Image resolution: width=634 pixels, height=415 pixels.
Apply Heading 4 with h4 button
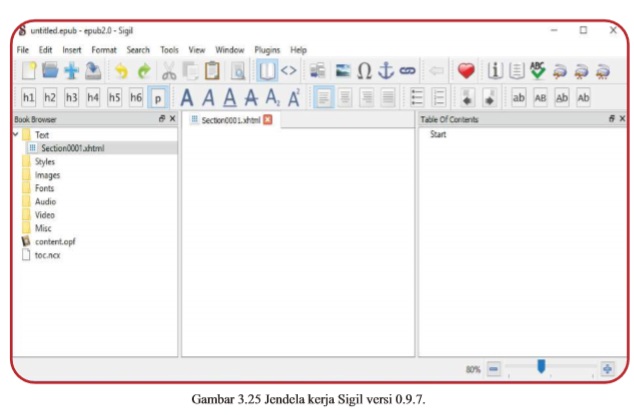(x=93, y=97)
